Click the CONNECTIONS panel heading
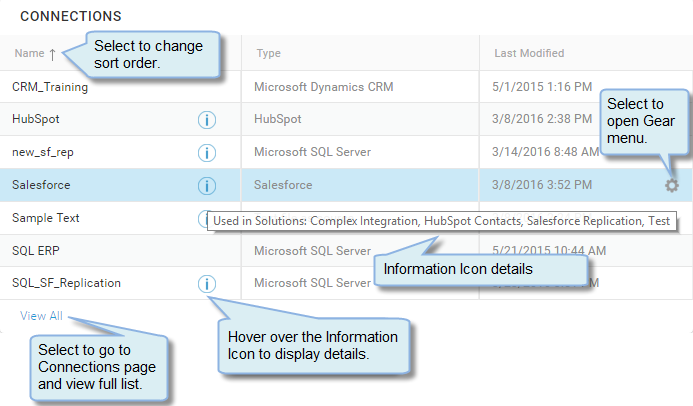 click(x=71, y=16)
